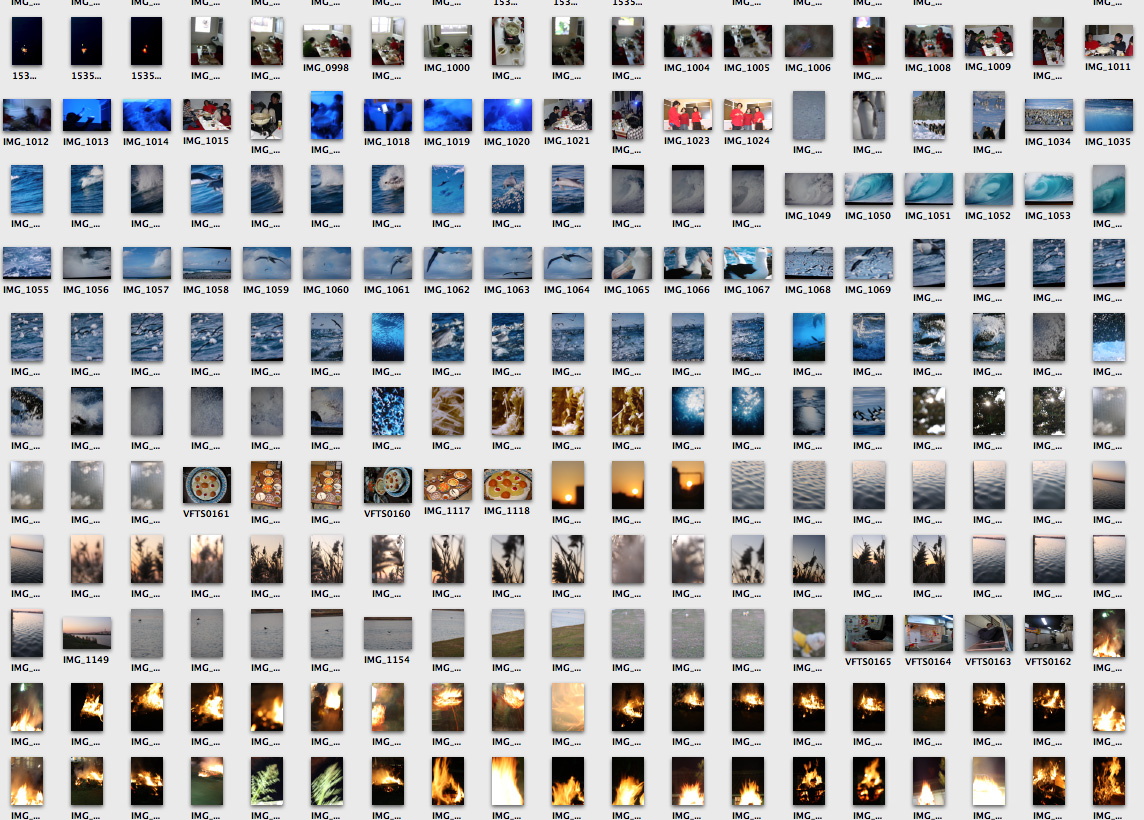Open the VFTS0161 plate thumbnail
Viewport: 1144px width, 820px height.
tap(206, 486)
